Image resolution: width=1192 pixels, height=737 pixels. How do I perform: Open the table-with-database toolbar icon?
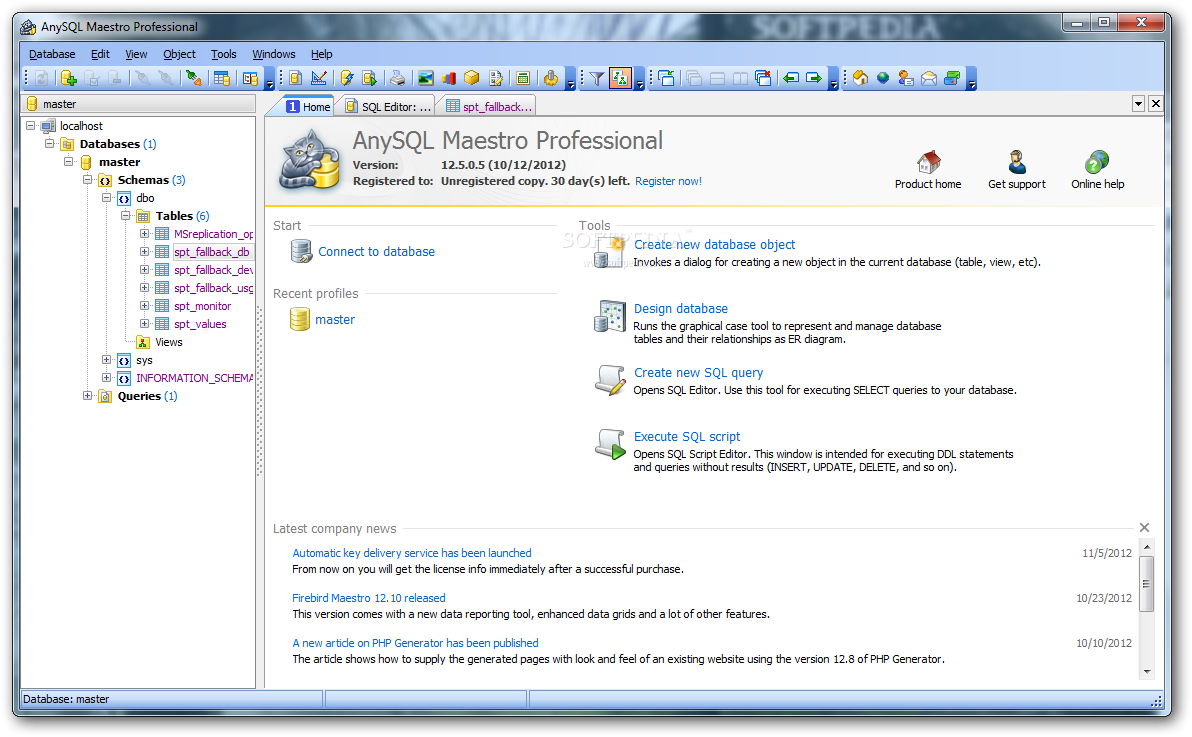tap(221, 78)
